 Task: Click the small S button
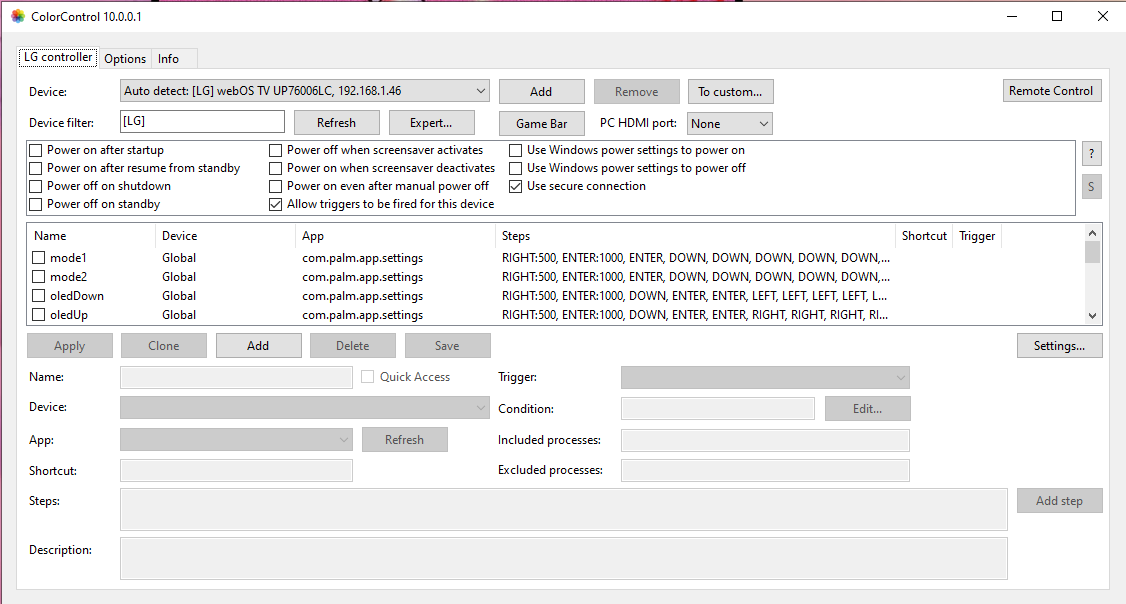pyautogui.click(x=1091, y=187)
